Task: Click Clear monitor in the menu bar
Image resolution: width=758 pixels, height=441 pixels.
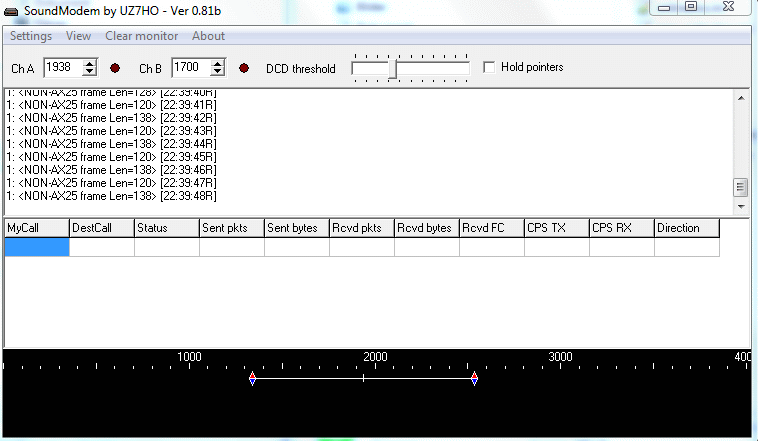Action: pyautogui.click(x=142, y=36)
